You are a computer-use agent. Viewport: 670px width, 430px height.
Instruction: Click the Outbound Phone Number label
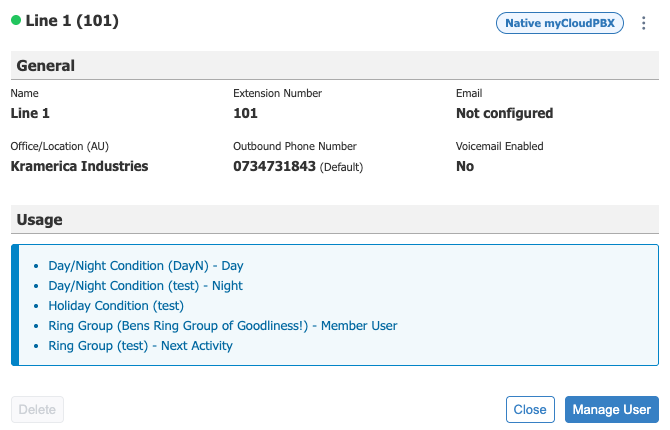[x=295, y=146]
